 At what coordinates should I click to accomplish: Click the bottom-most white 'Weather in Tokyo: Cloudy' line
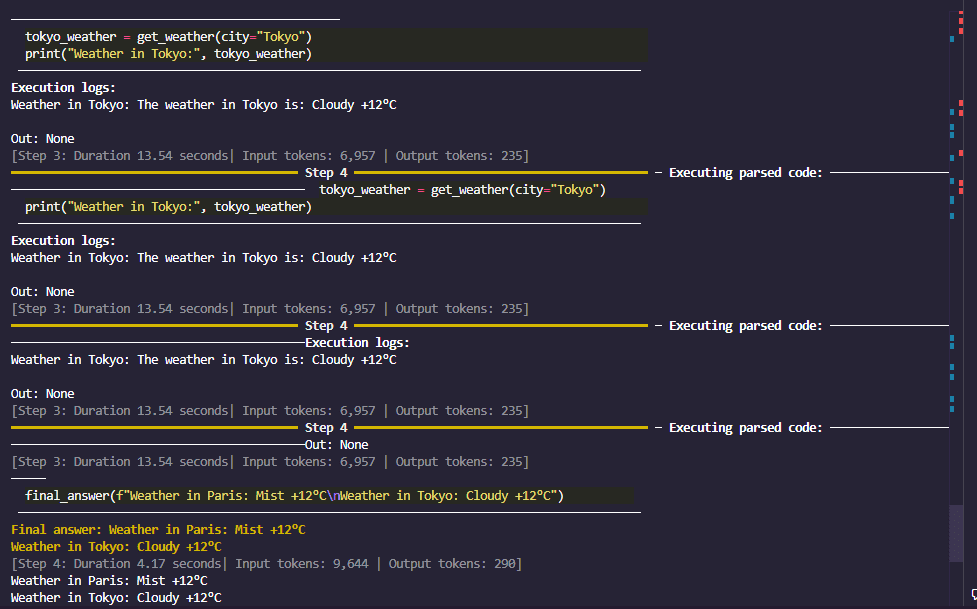pos(116,598)
